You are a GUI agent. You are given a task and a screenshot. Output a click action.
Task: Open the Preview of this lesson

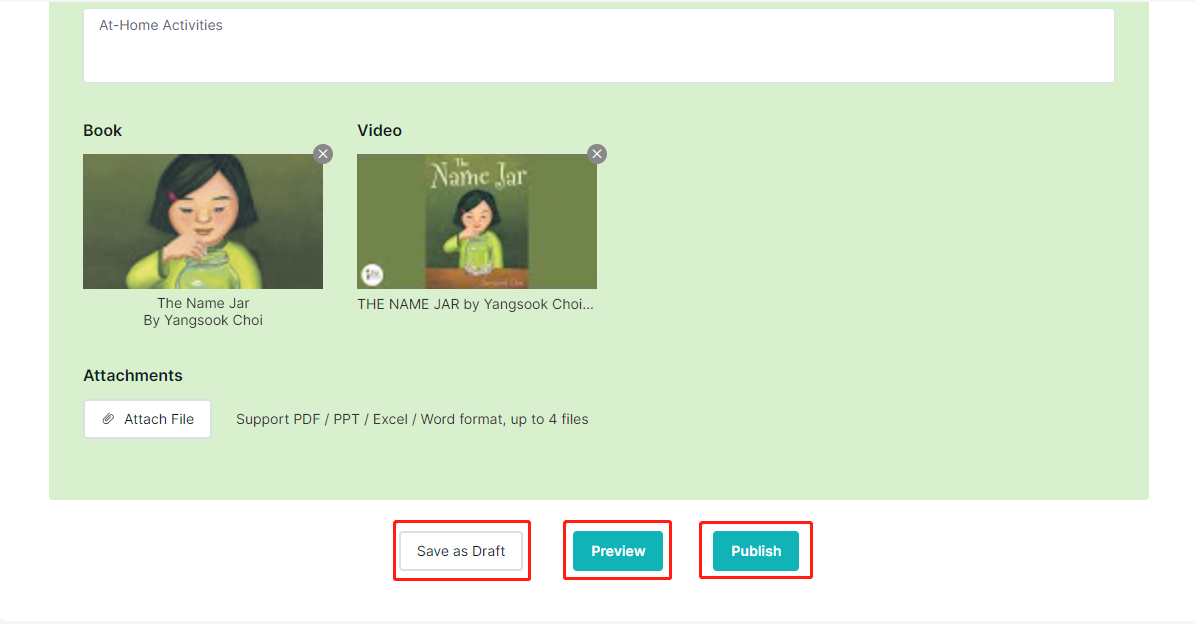pos(618,551)
